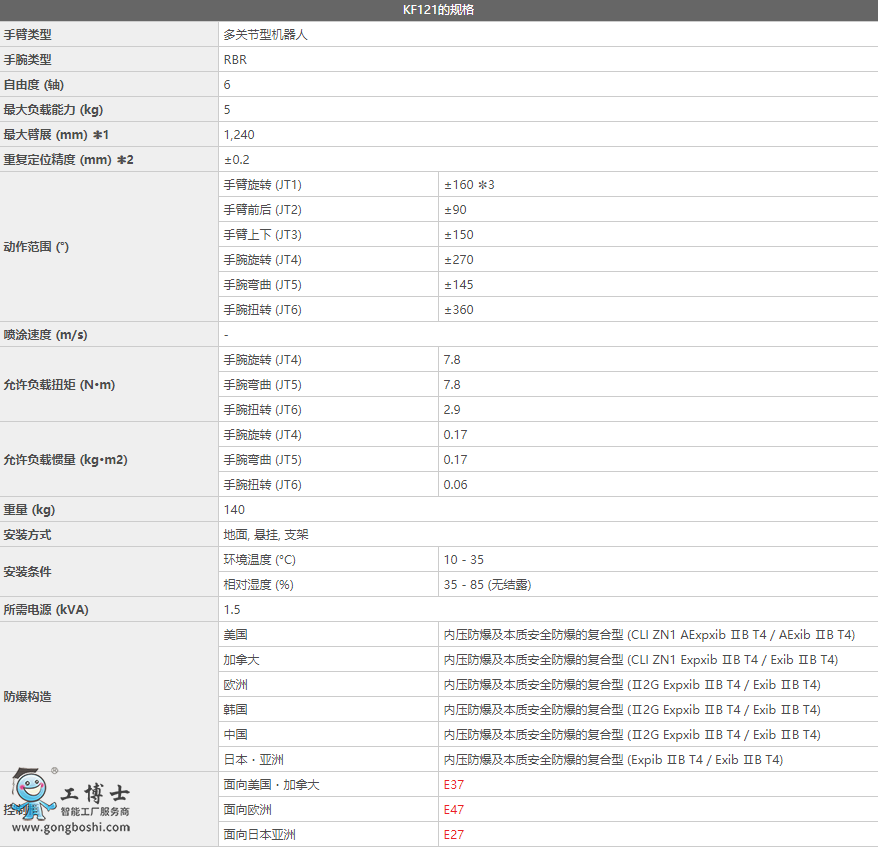Select the 1,240 maximum reach value
The height and width of the screenshot is (847, 878).
[240, 135]
